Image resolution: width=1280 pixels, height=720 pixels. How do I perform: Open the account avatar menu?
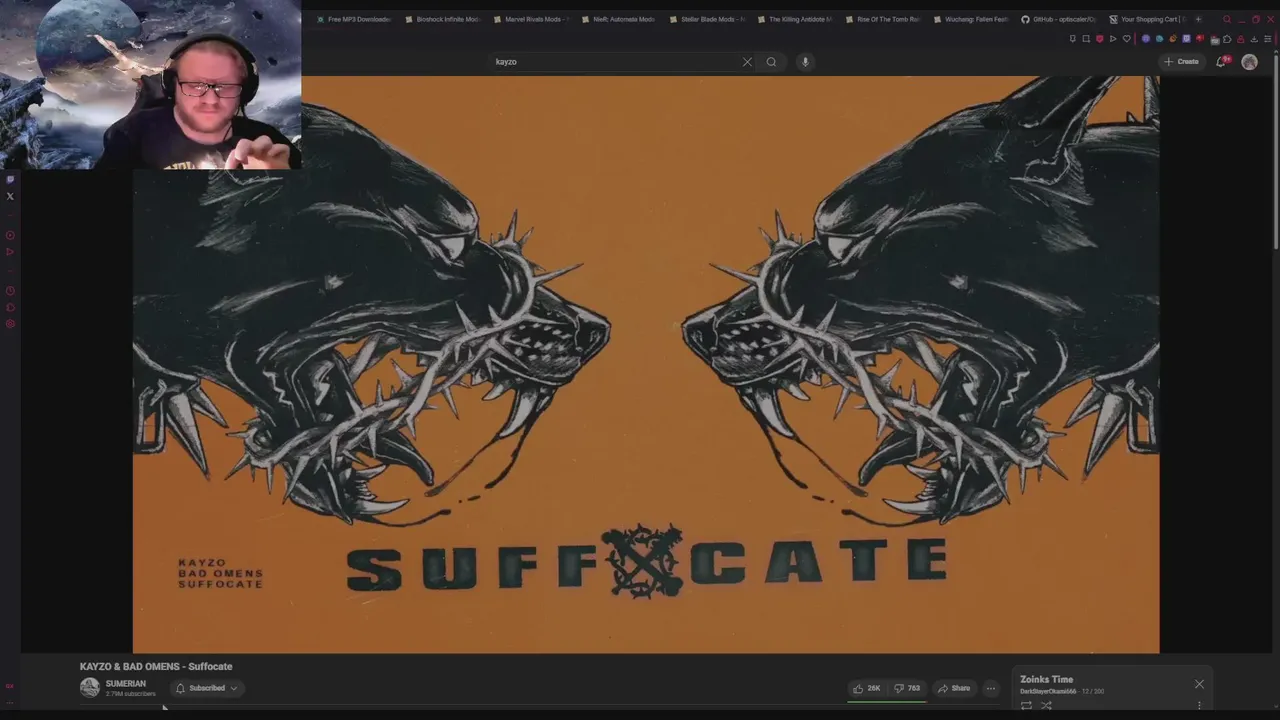tap(1249, 62)
